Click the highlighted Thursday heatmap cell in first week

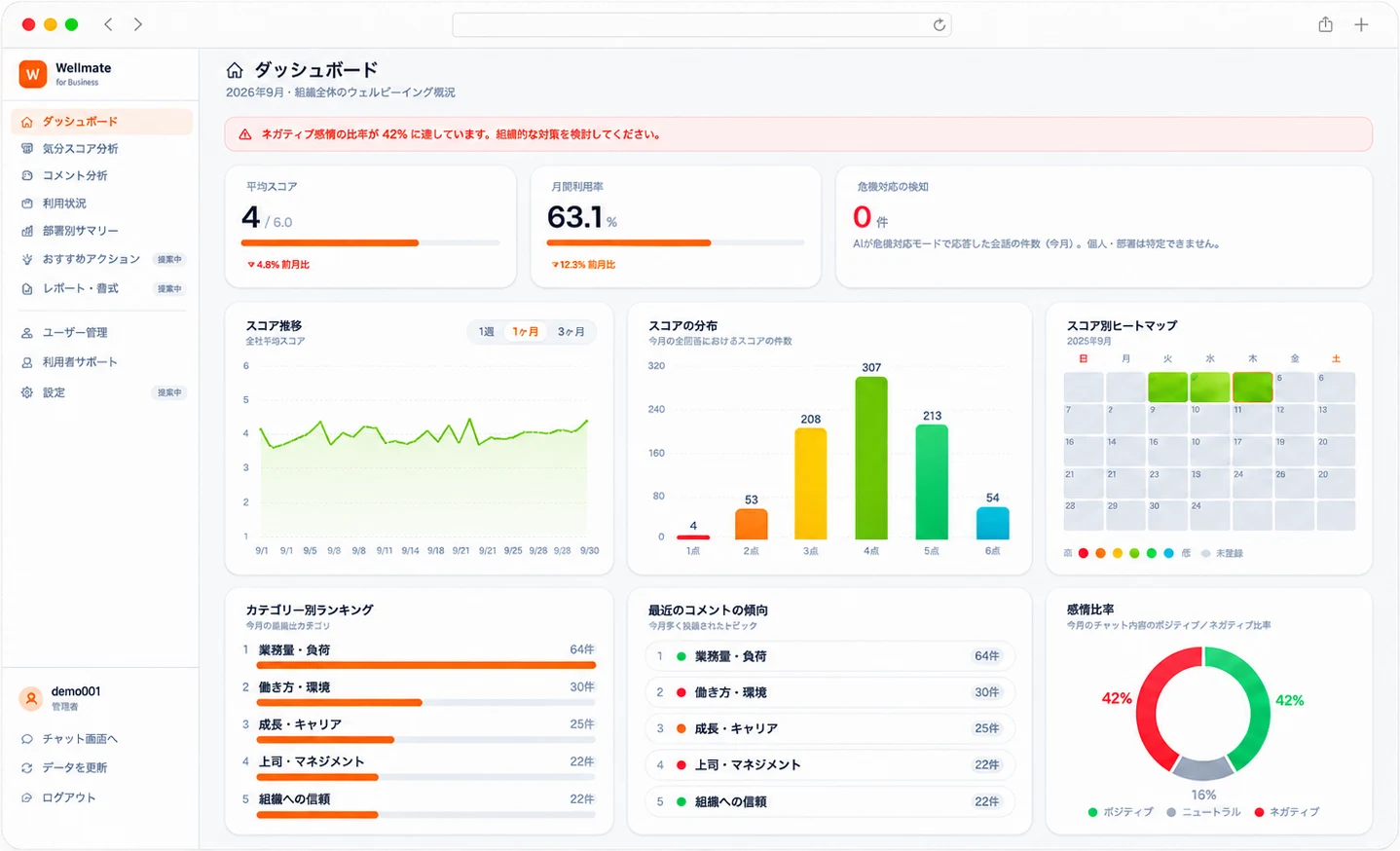(1253, 387)
